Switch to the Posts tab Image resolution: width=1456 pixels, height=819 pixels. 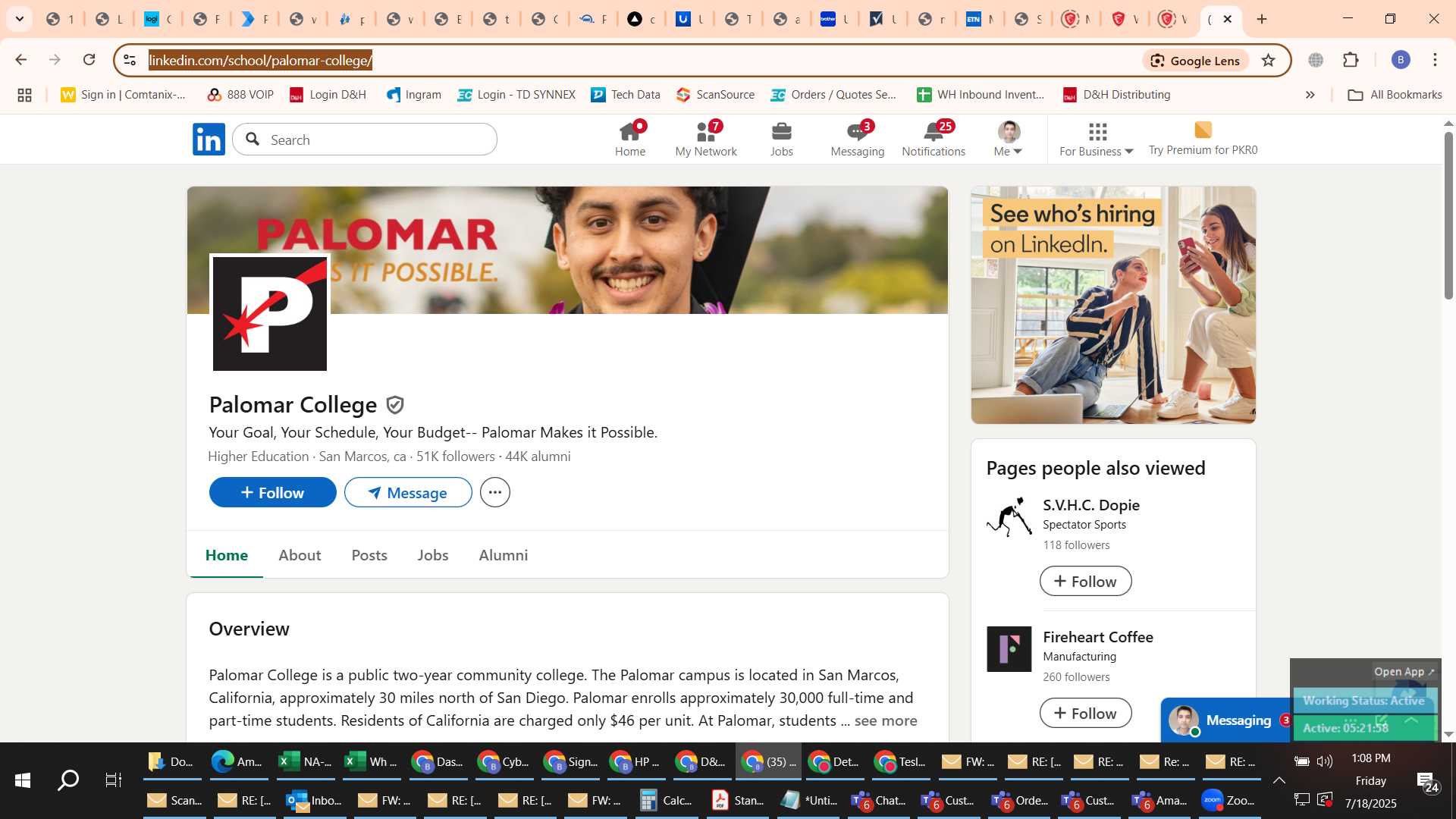tap(369, 555)
